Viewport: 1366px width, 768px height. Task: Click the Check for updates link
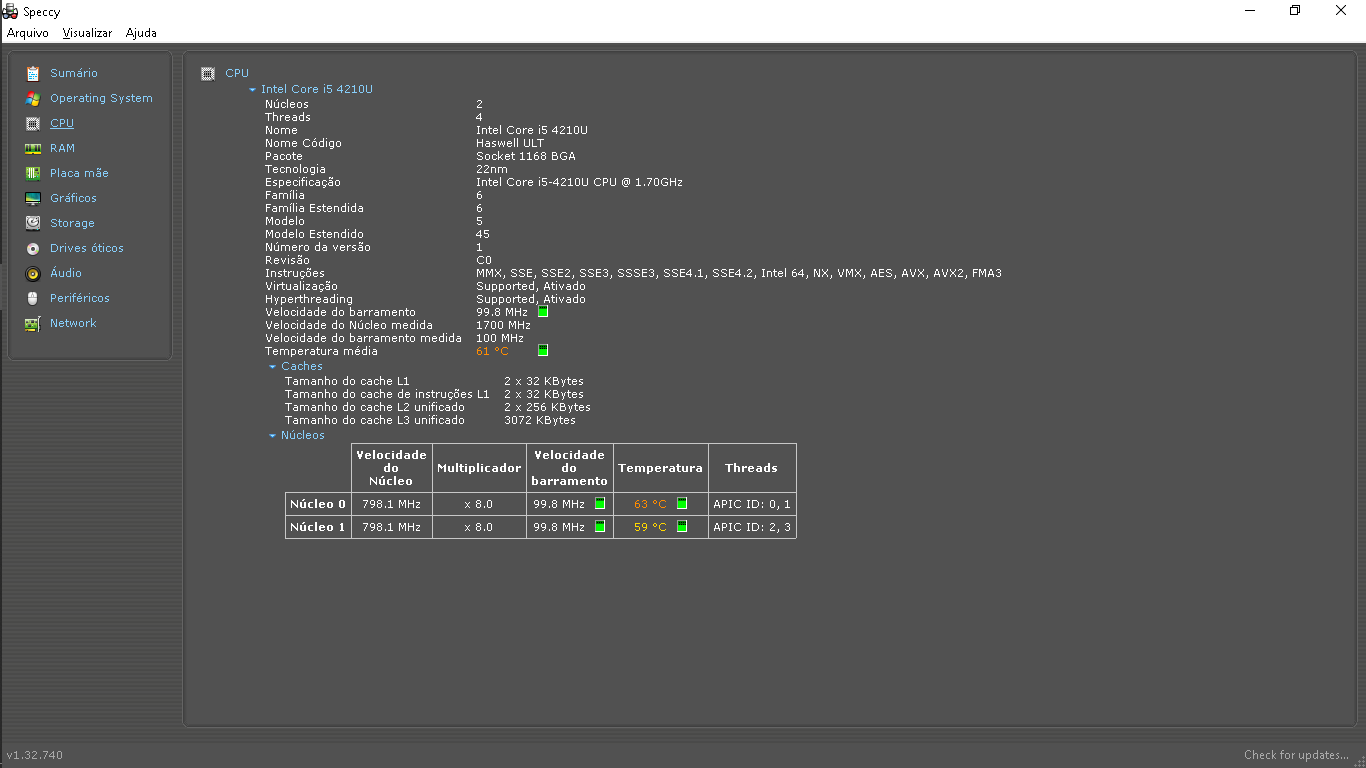[1296, 755]
